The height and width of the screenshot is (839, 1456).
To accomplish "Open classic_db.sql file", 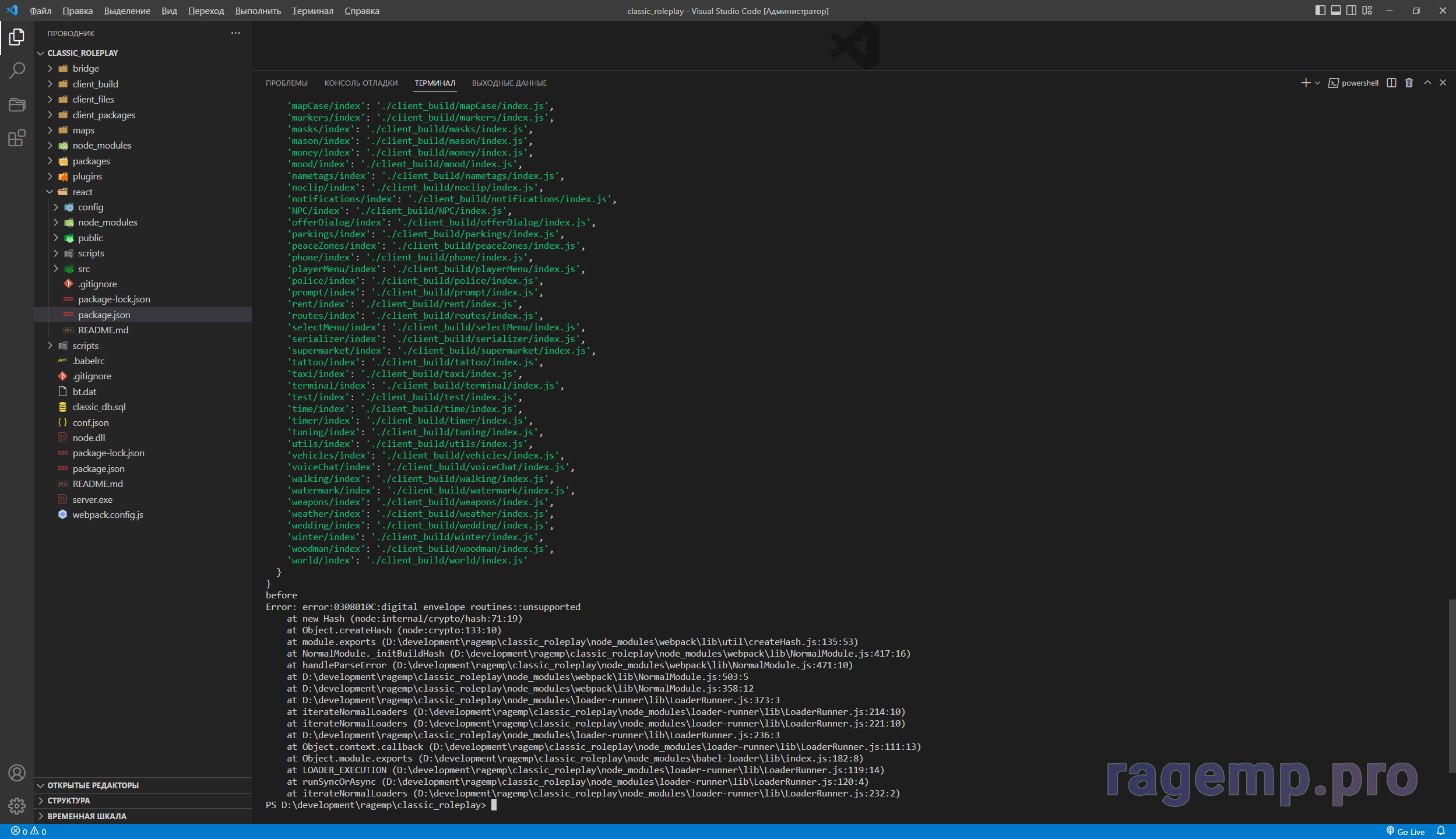I will [143, 407].
